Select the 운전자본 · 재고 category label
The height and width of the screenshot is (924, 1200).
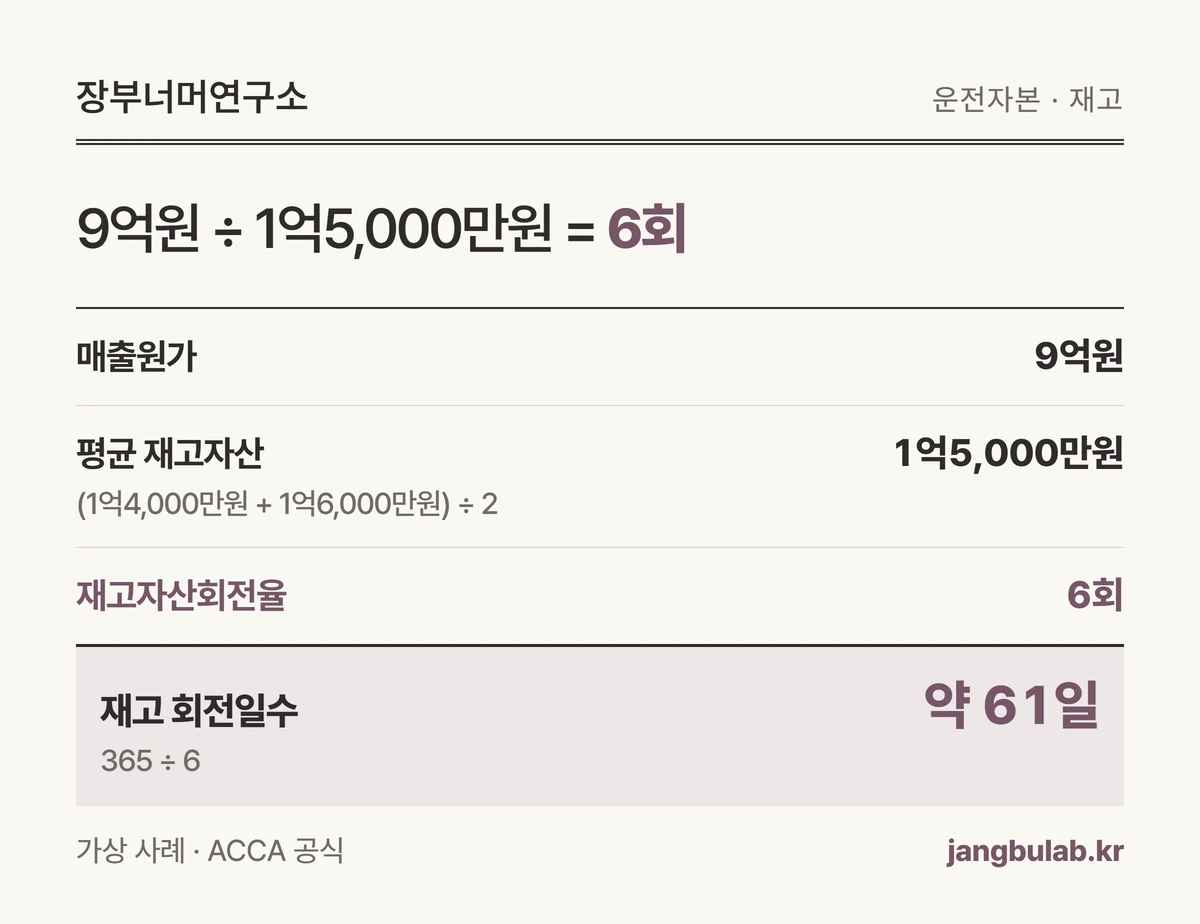[x=1027, y=100]
